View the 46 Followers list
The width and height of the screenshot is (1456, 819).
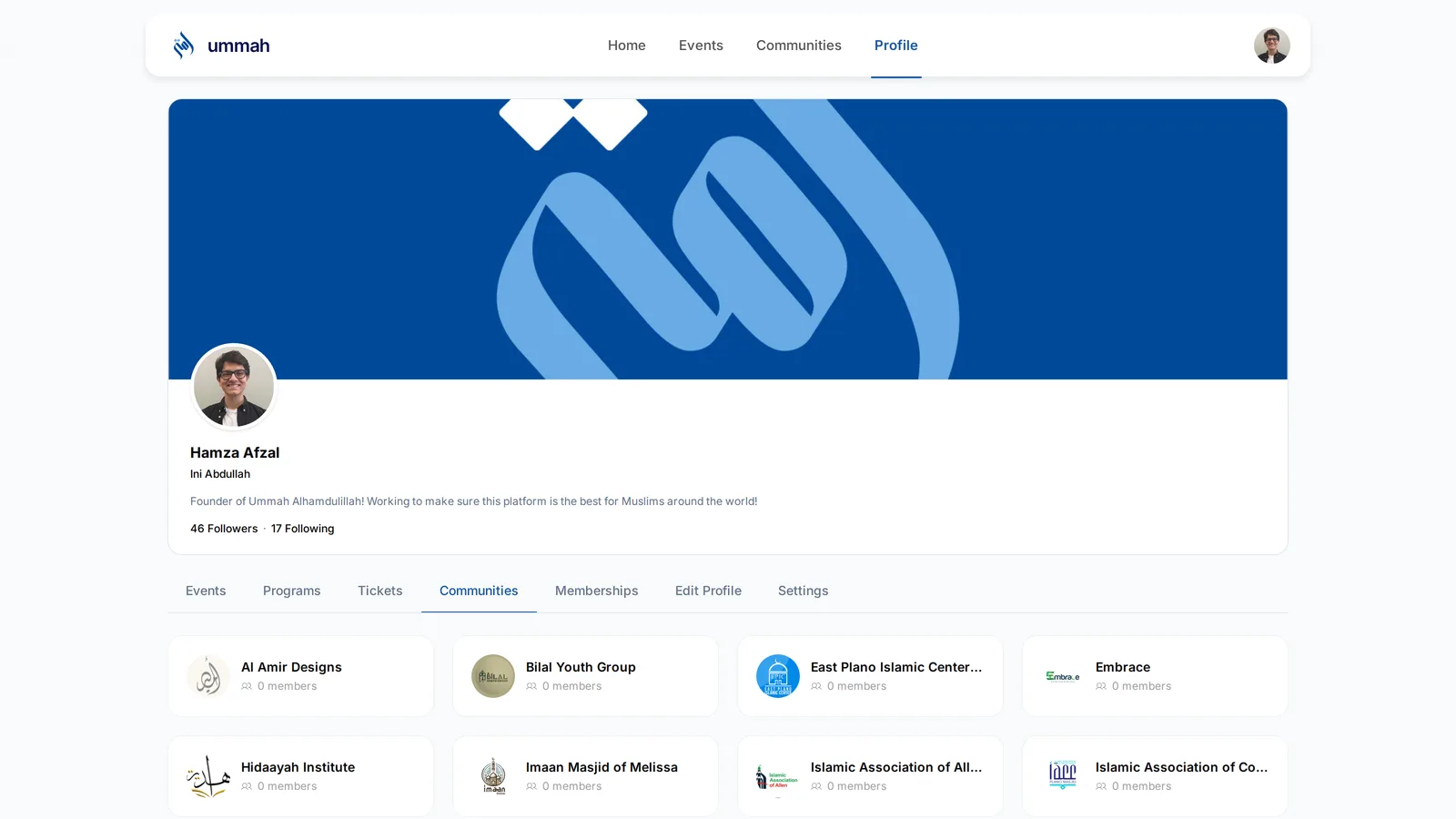pyautogui.click(x=224, y=529)
